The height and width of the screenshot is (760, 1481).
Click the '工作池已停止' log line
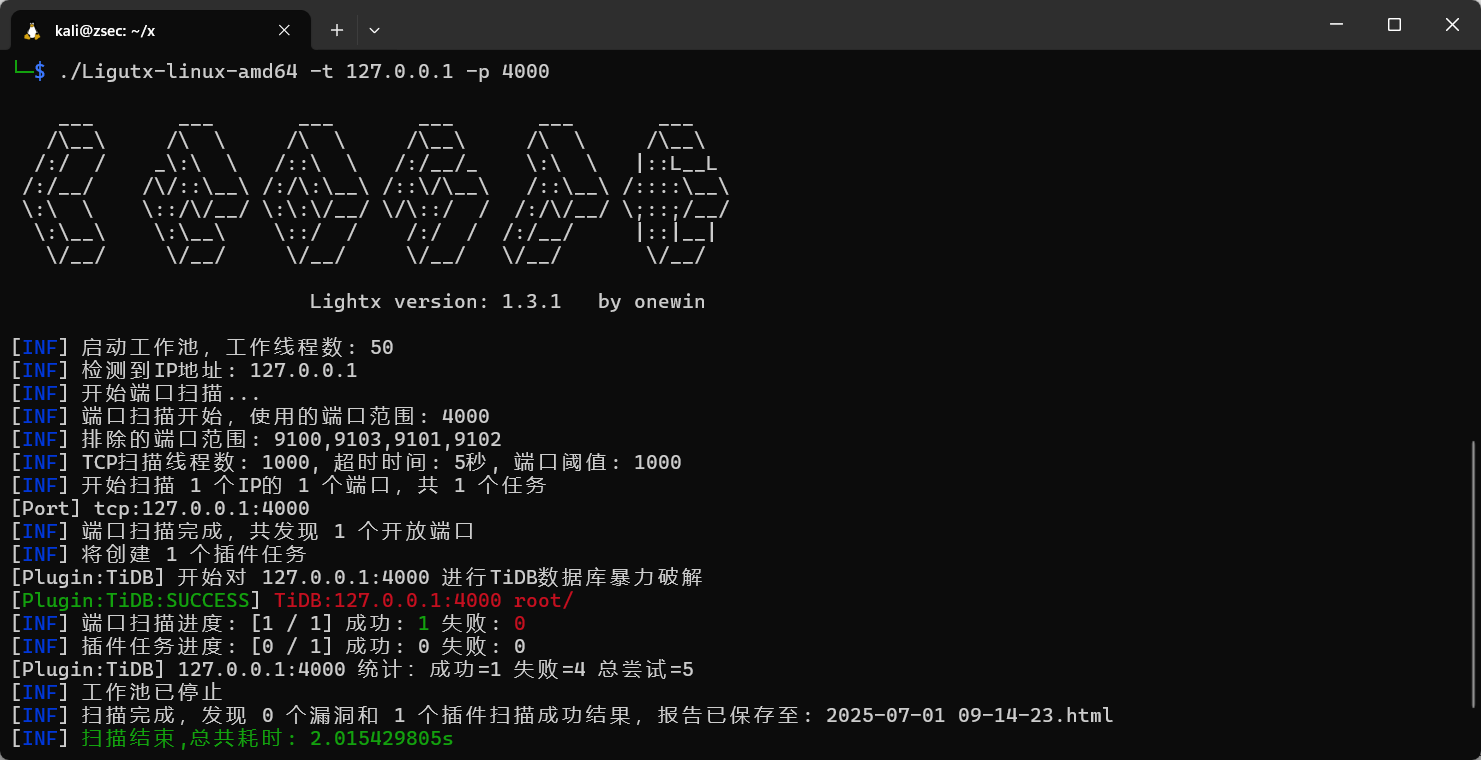coord(117,692)
